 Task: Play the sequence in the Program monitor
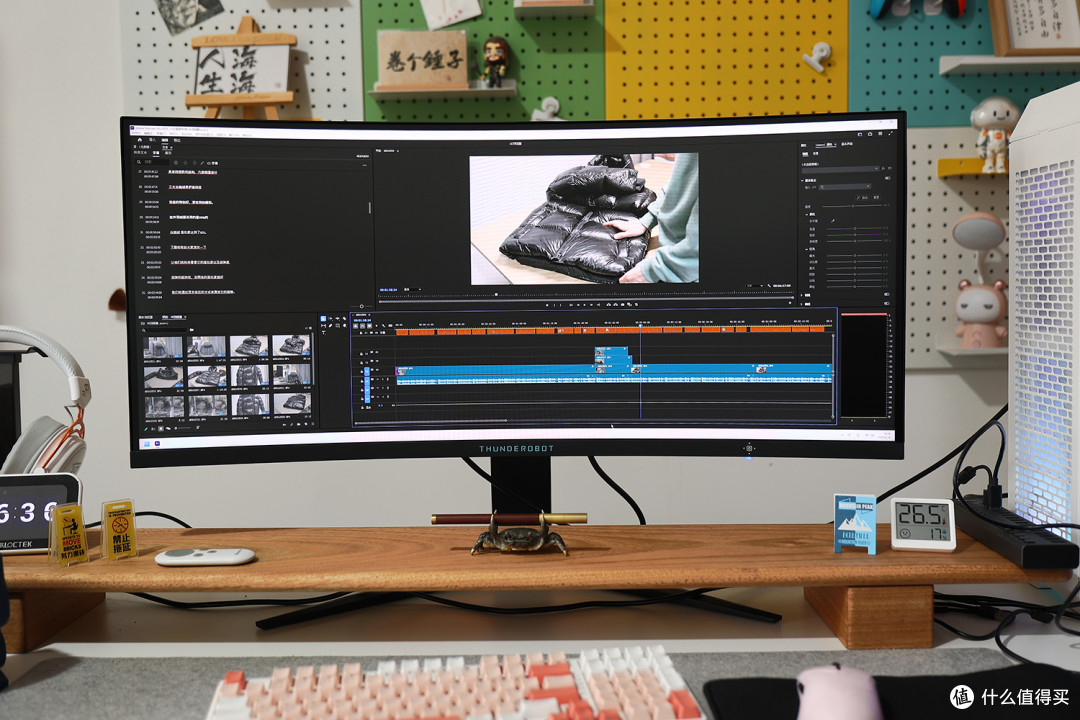pyautogui.click(x=585, y=305)
